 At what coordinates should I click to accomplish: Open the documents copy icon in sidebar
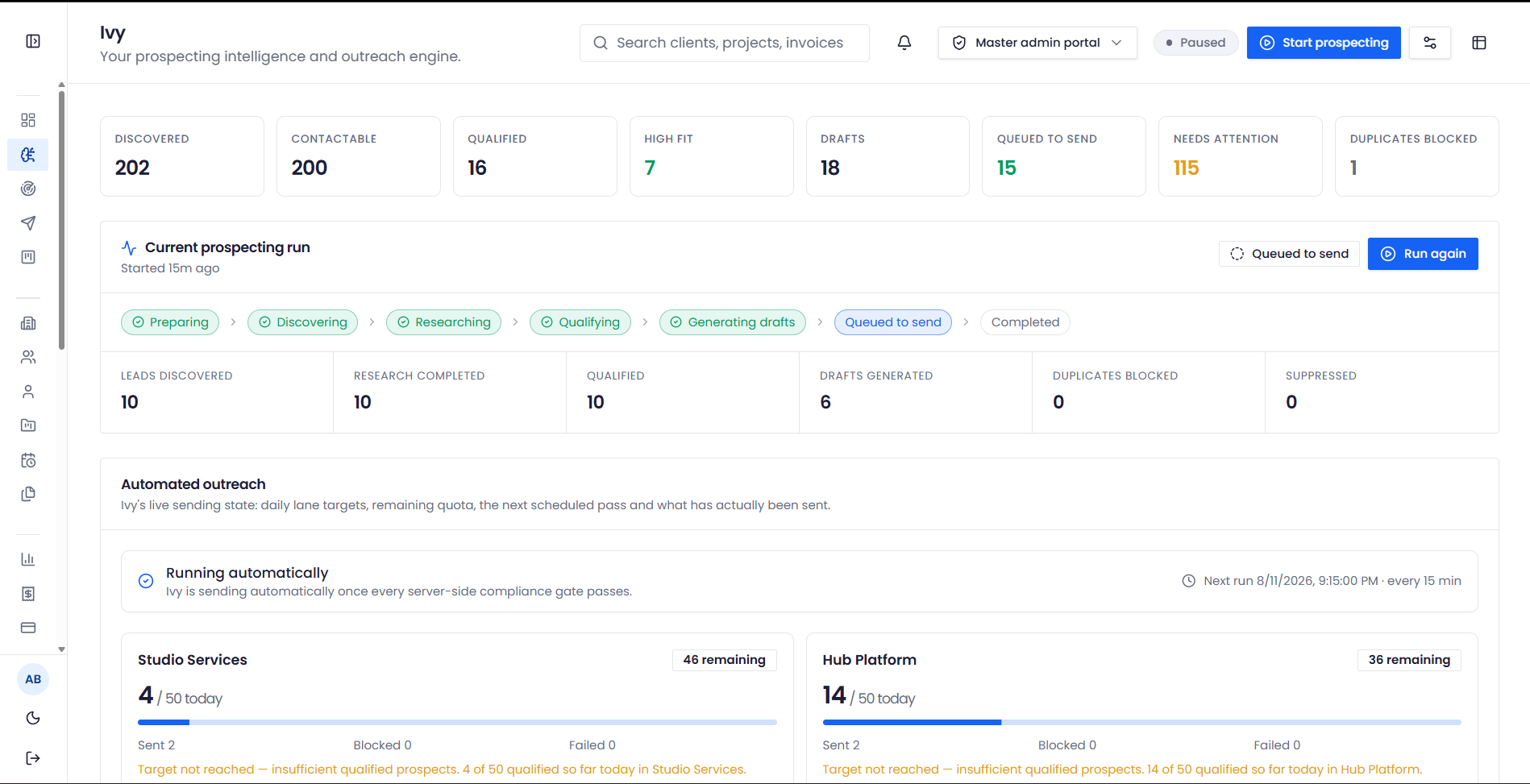[28, 494]
